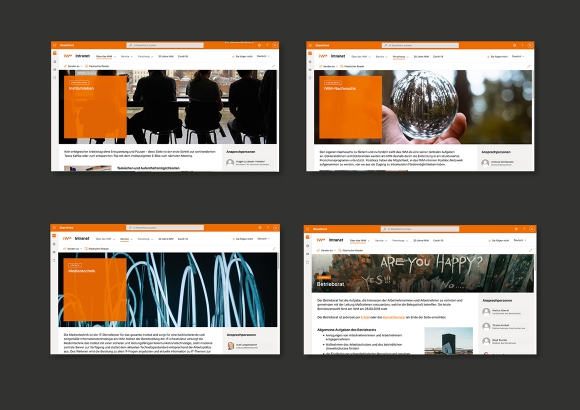
Task: Click the IWM logo on the Medientechnik page
Action: pos(67,239)
